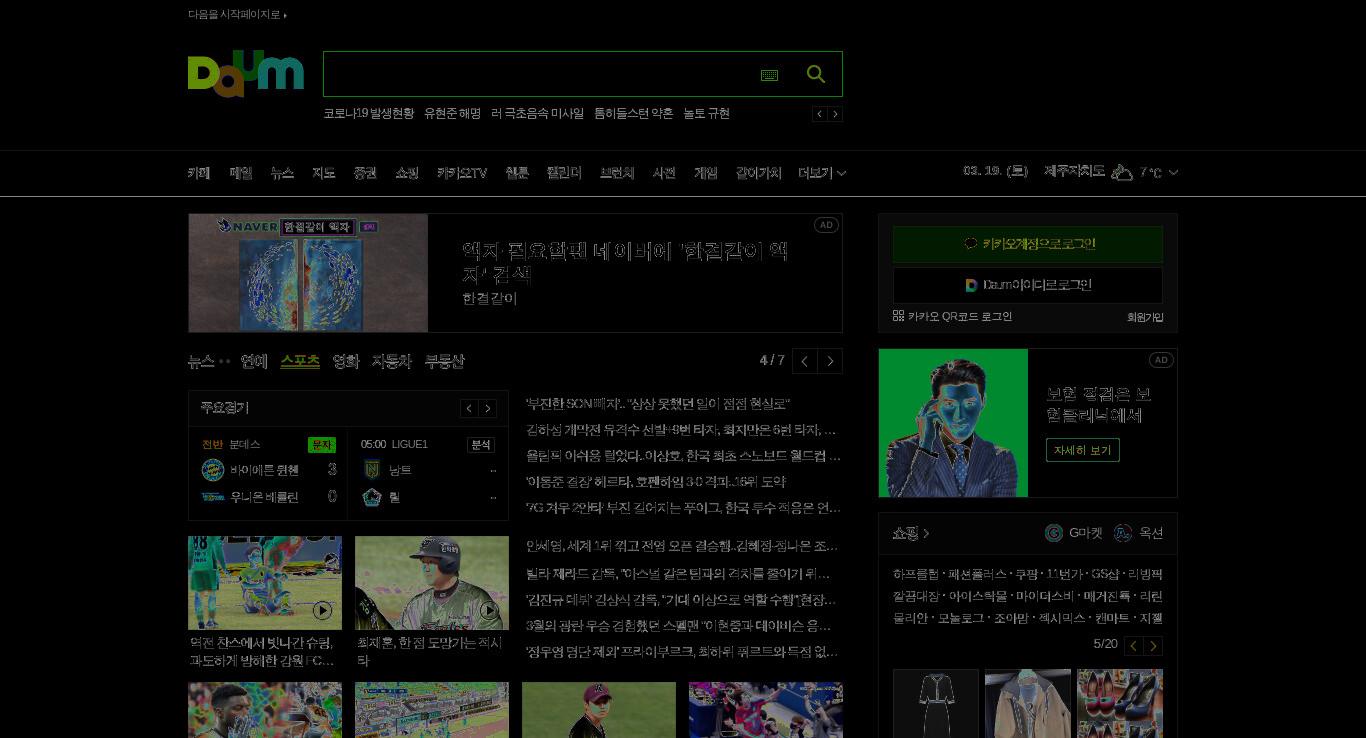Show next trending keywords under the search box
This screenshot has width=1366, height=738.
point(835,114)
